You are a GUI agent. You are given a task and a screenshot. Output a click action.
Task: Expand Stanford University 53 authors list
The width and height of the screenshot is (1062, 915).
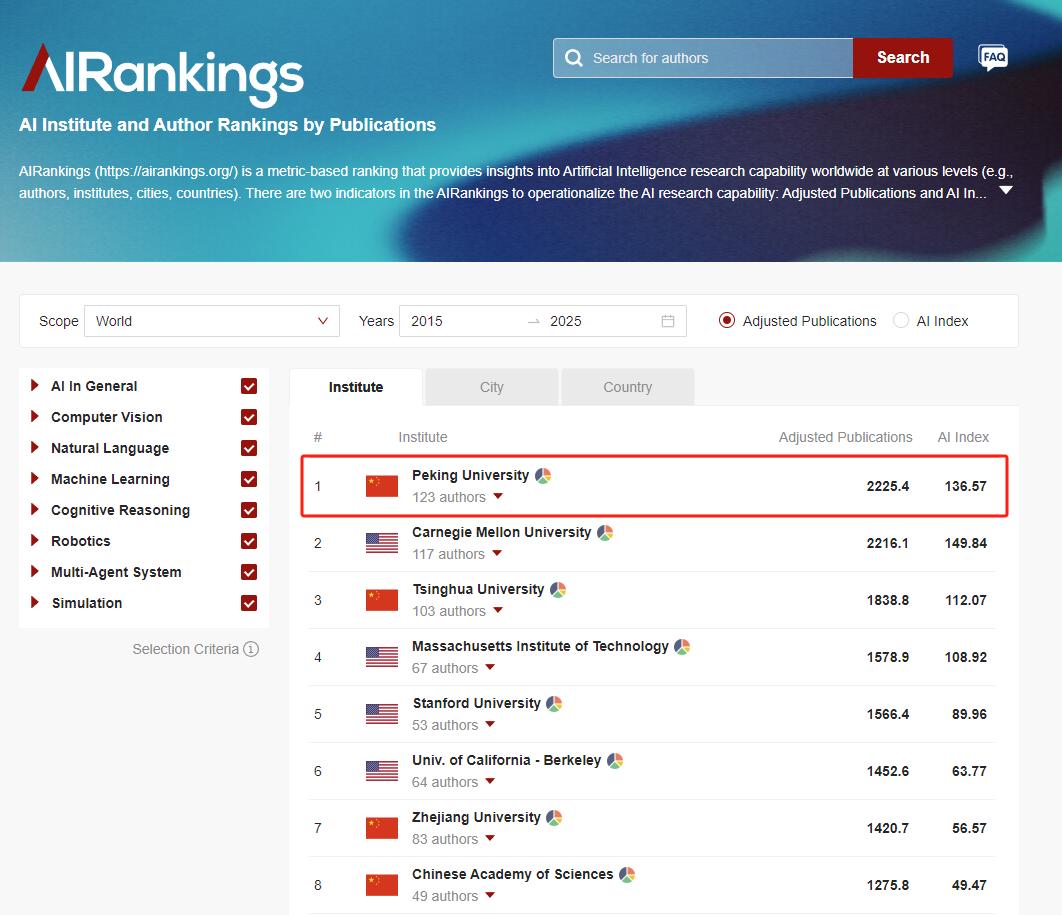coord(490,724)
